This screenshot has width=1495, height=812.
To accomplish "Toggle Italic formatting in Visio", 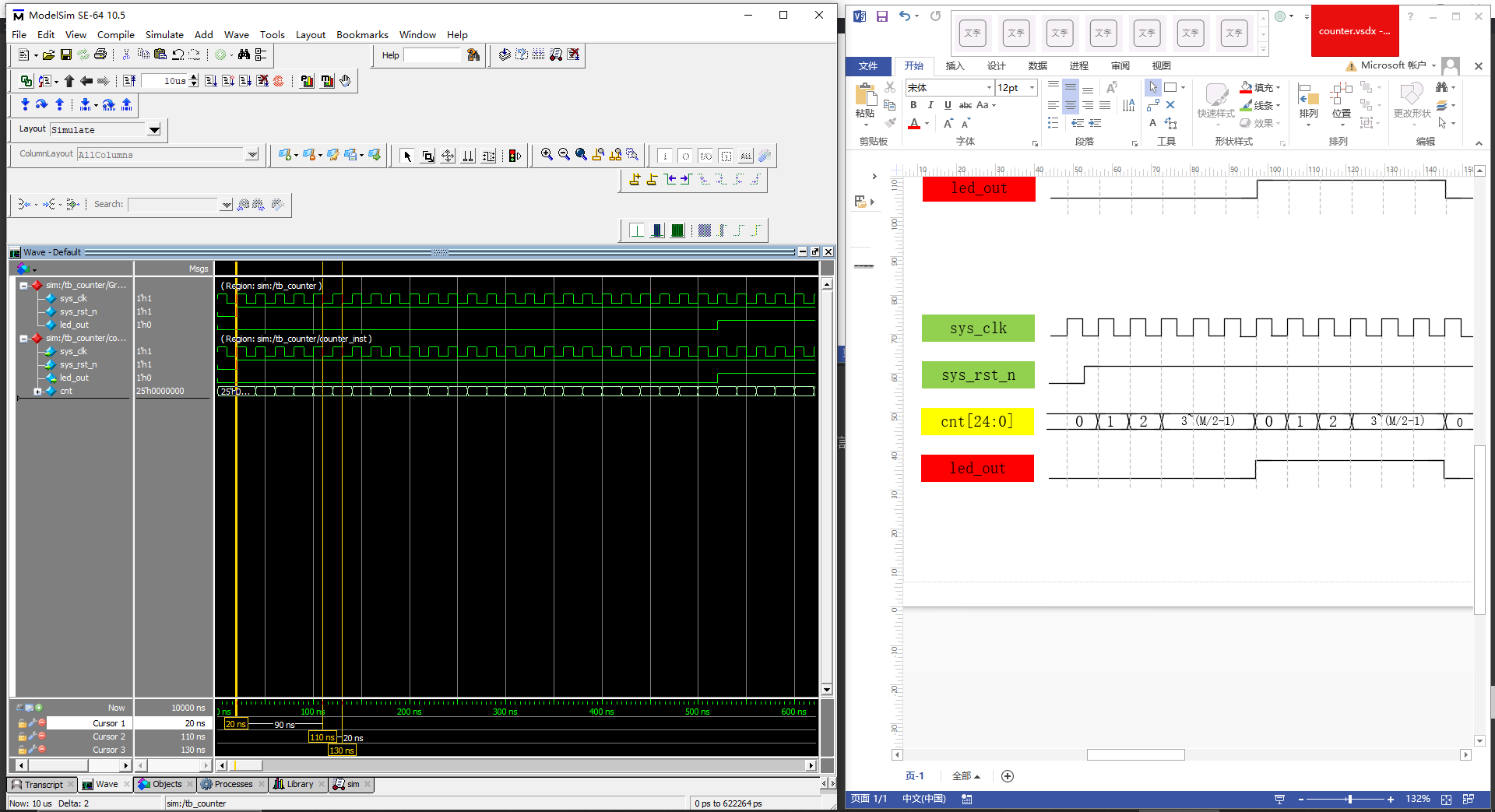I will pos(930,105).
